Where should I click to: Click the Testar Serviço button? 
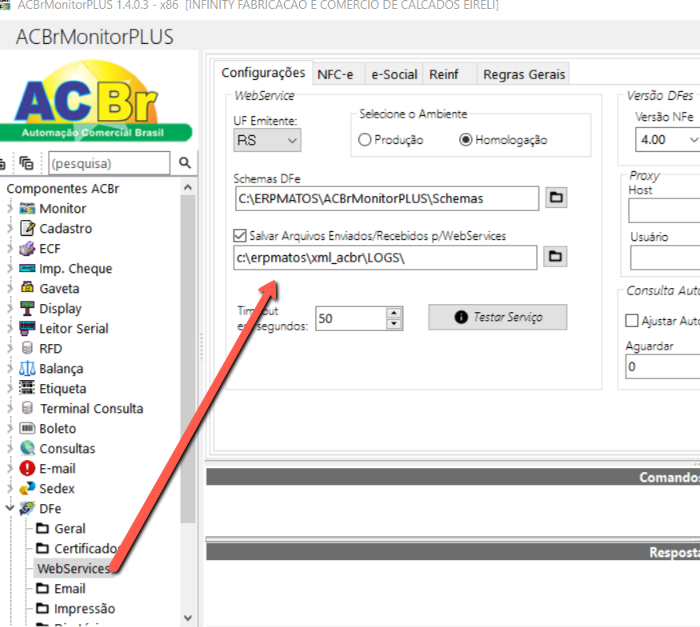(x=498, y=317)
